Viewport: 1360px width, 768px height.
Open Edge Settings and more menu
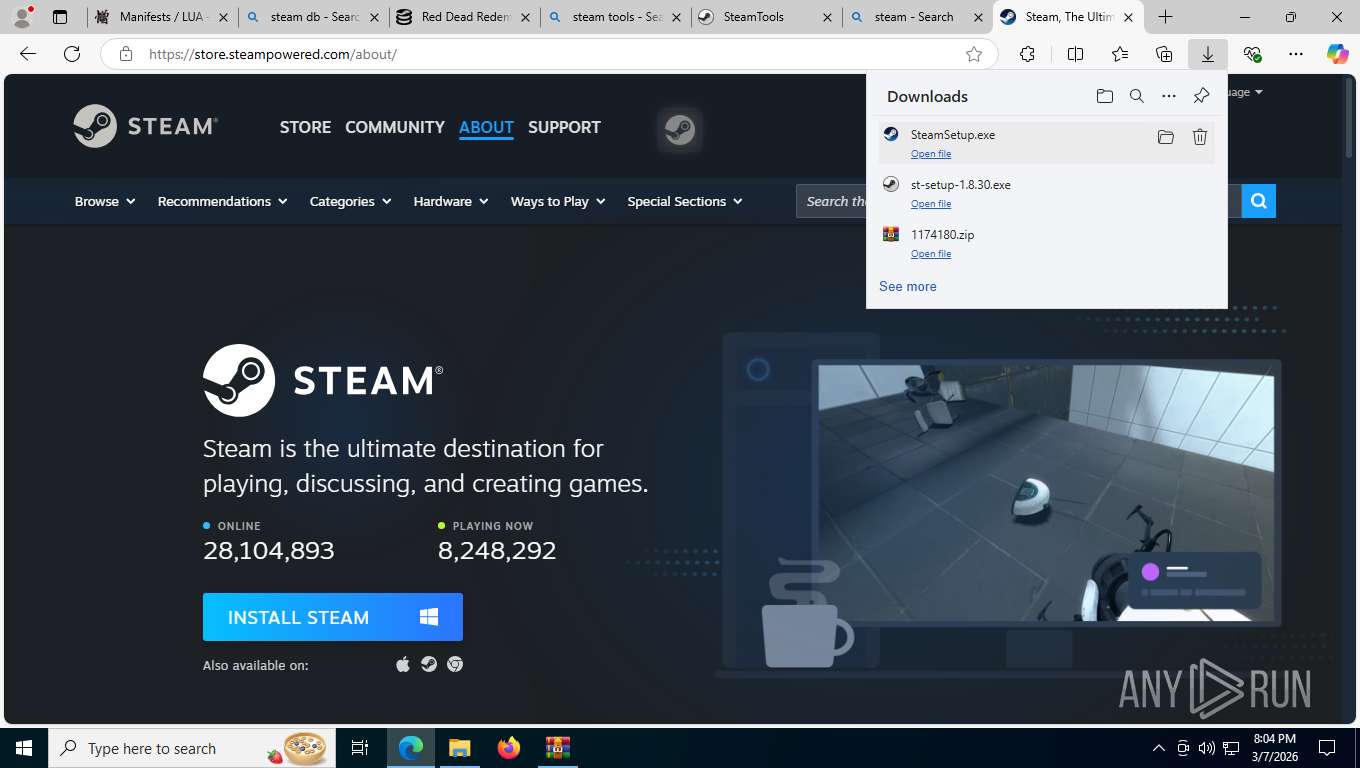pyautogui.click(x=1296, y=54)
